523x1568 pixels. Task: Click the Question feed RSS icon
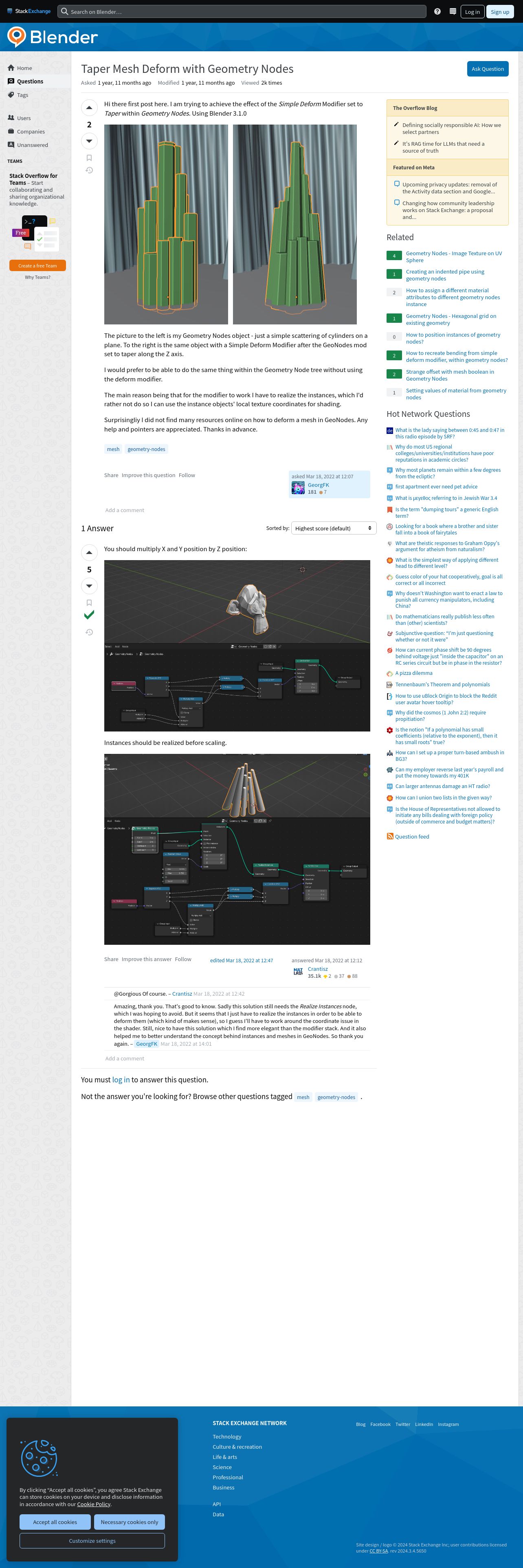pyautogui.click(x=390, y=837)
